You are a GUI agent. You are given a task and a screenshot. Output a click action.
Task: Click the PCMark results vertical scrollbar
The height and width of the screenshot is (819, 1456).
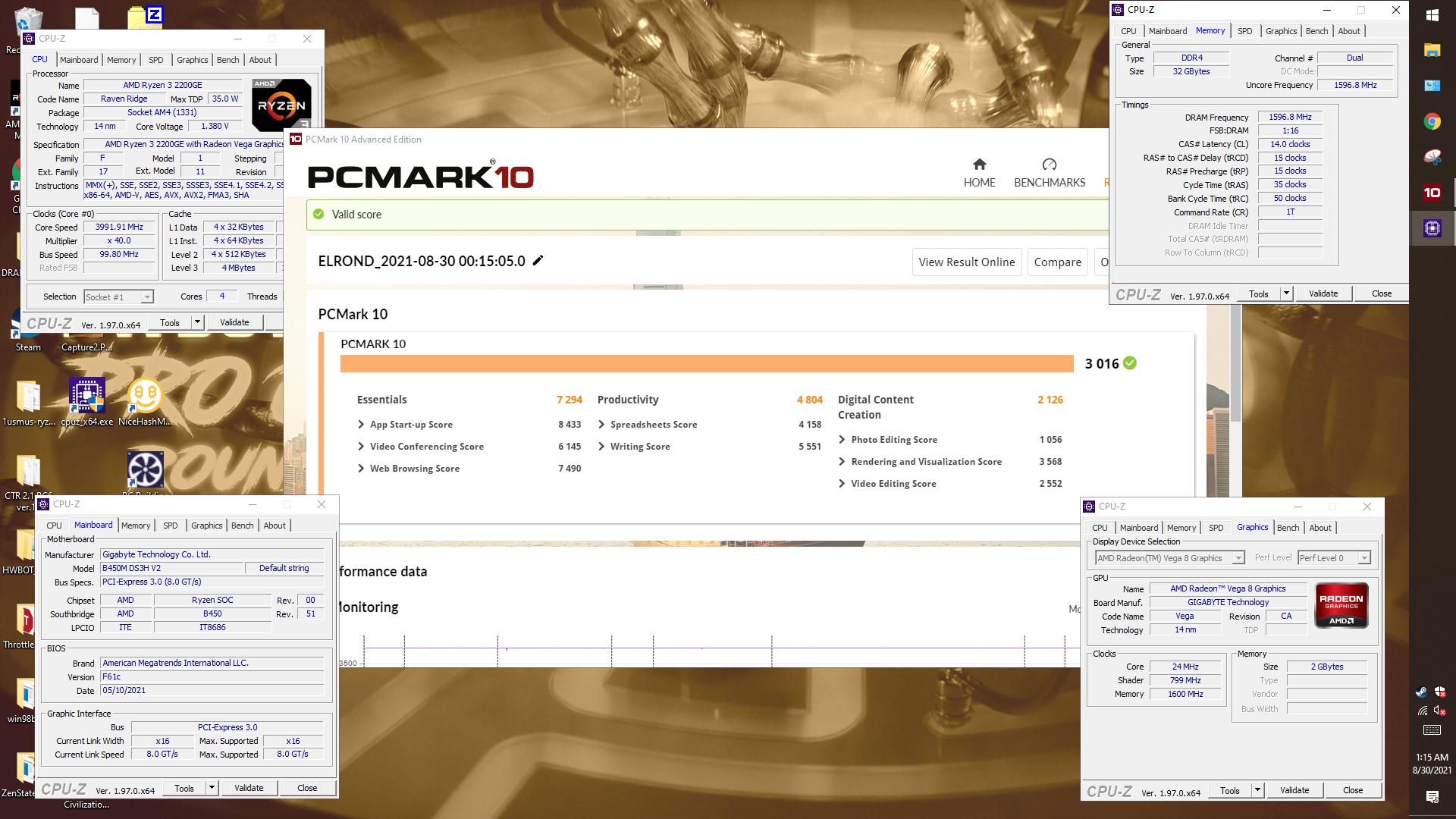coord(1236,364)
